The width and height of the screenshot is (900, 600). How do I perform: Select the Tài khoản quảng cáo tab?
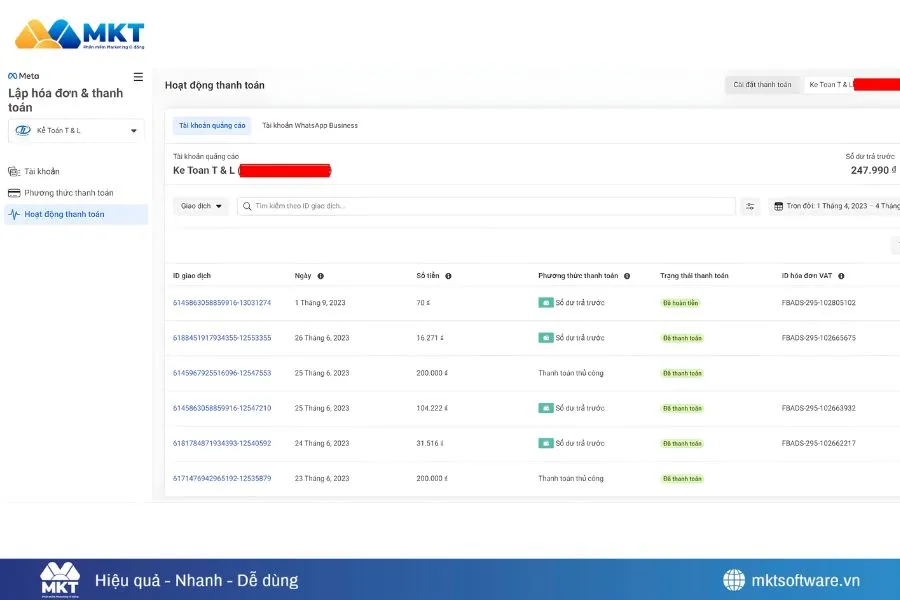coord(211,126)
